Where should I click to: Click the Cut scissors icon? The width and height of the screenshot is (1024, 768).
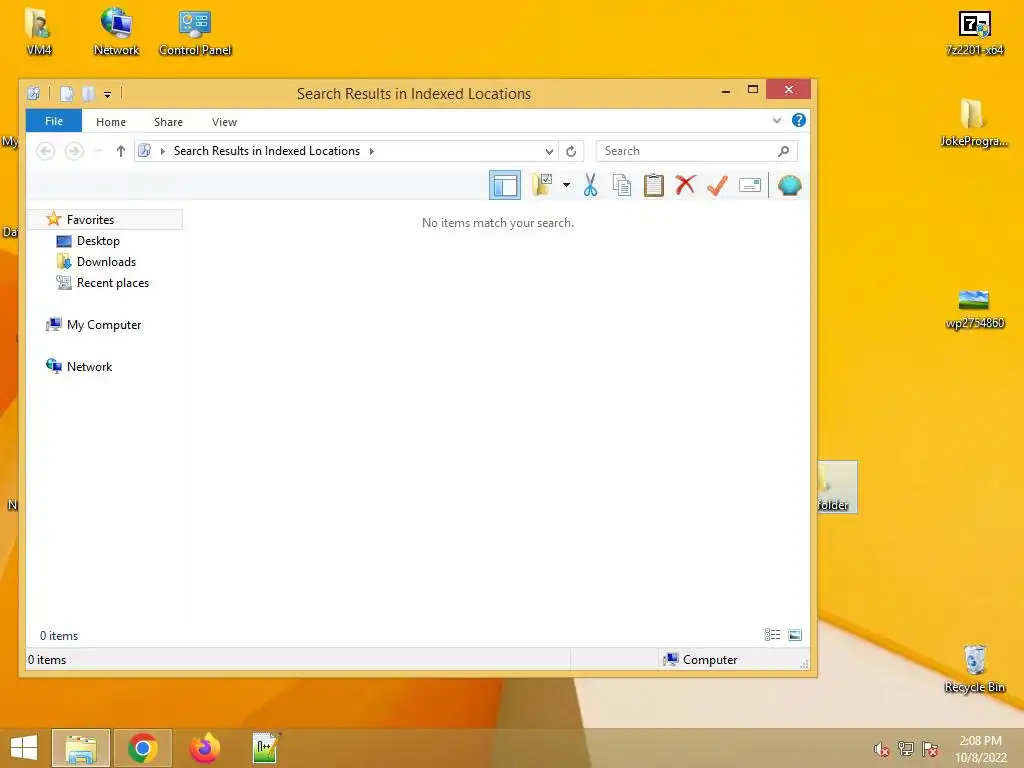590,185
